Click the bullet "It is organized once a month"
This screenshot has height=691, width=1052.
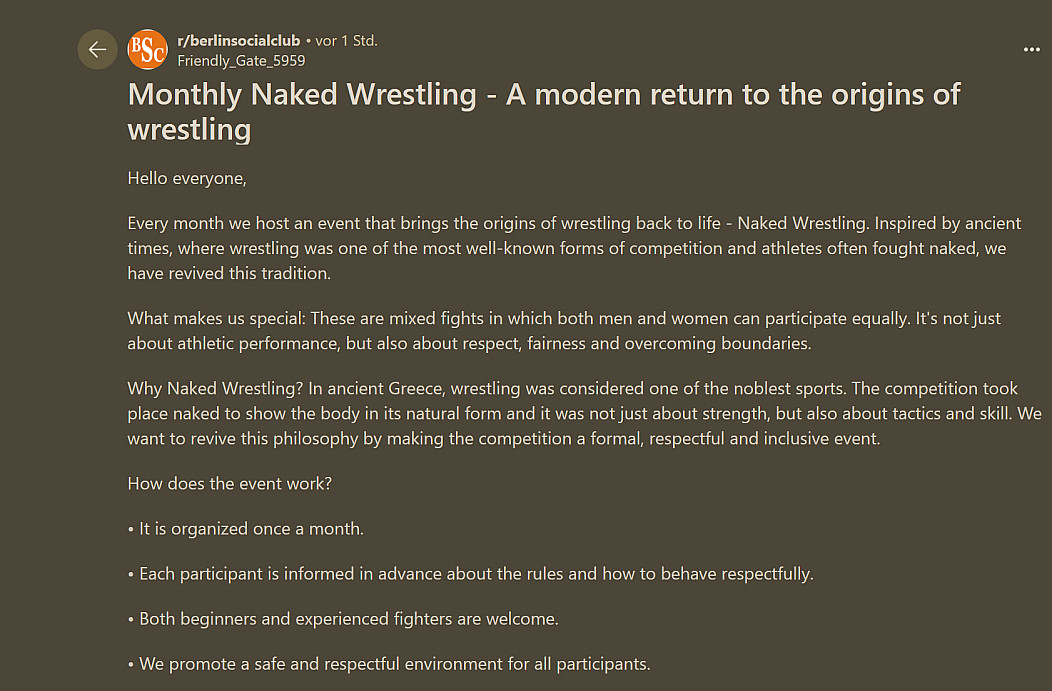point(250,528)
